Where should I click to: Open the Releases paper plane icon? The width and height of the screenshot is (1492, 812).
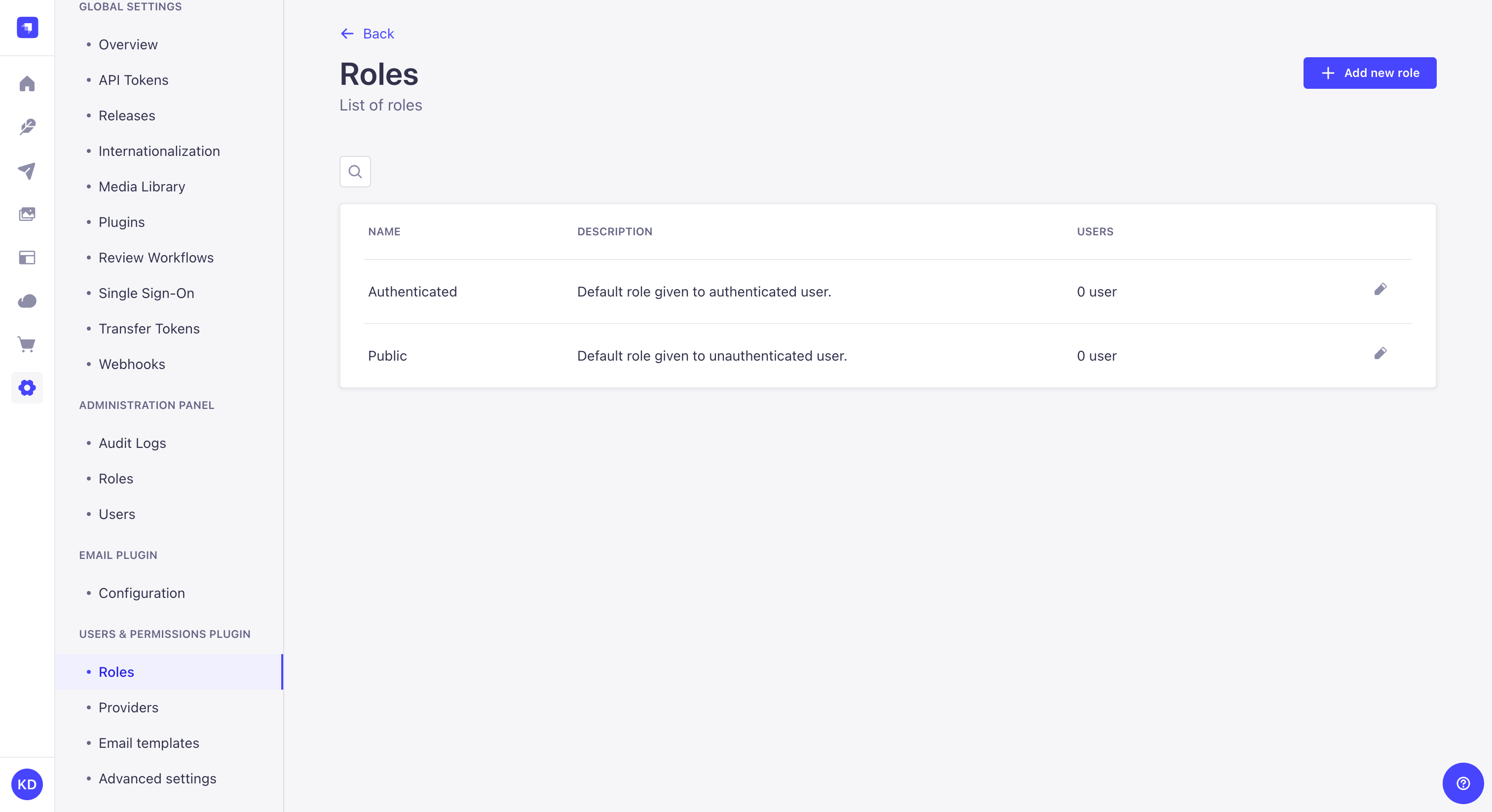[27, 171]
